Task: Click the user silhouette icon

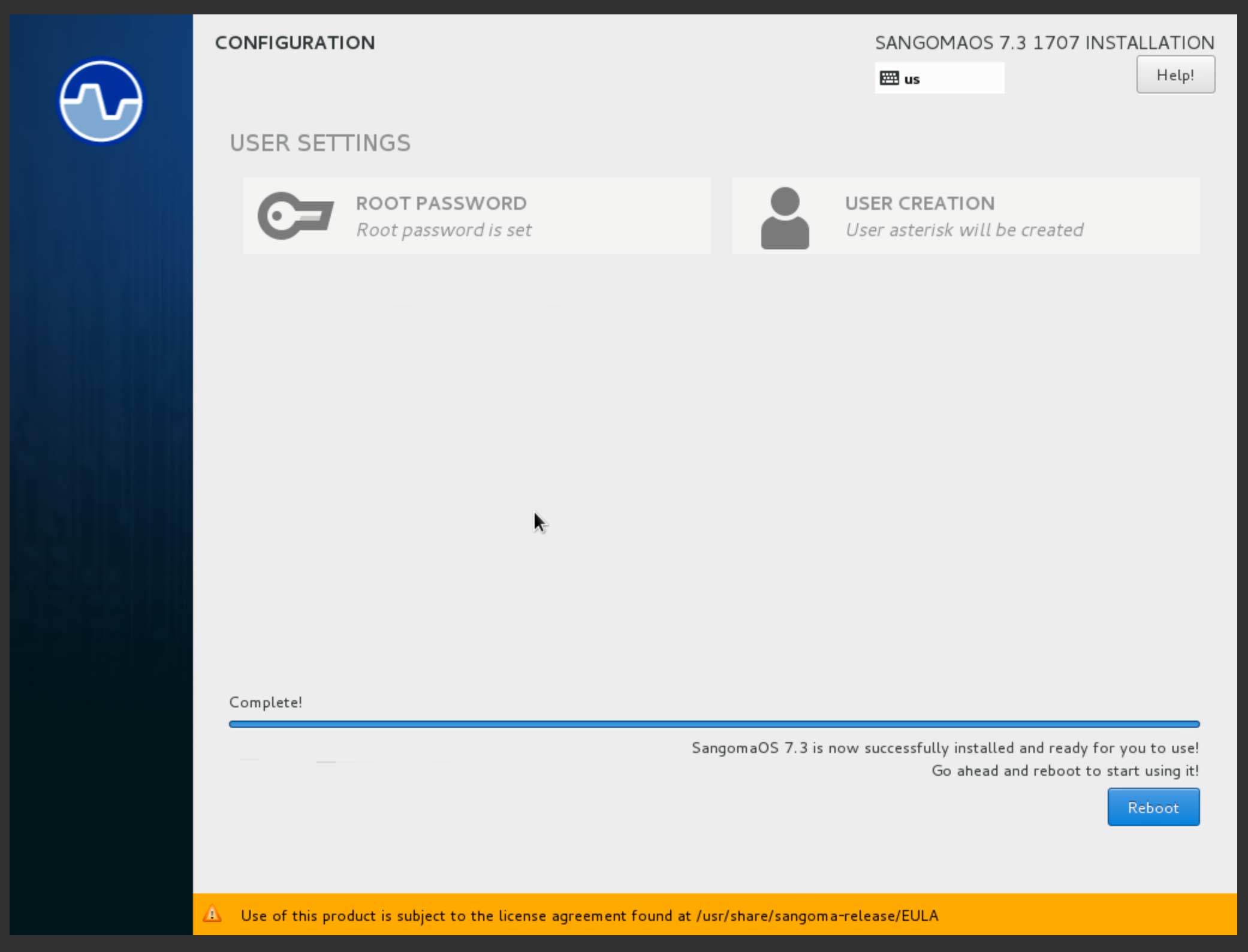Action: tap(785, 217)
